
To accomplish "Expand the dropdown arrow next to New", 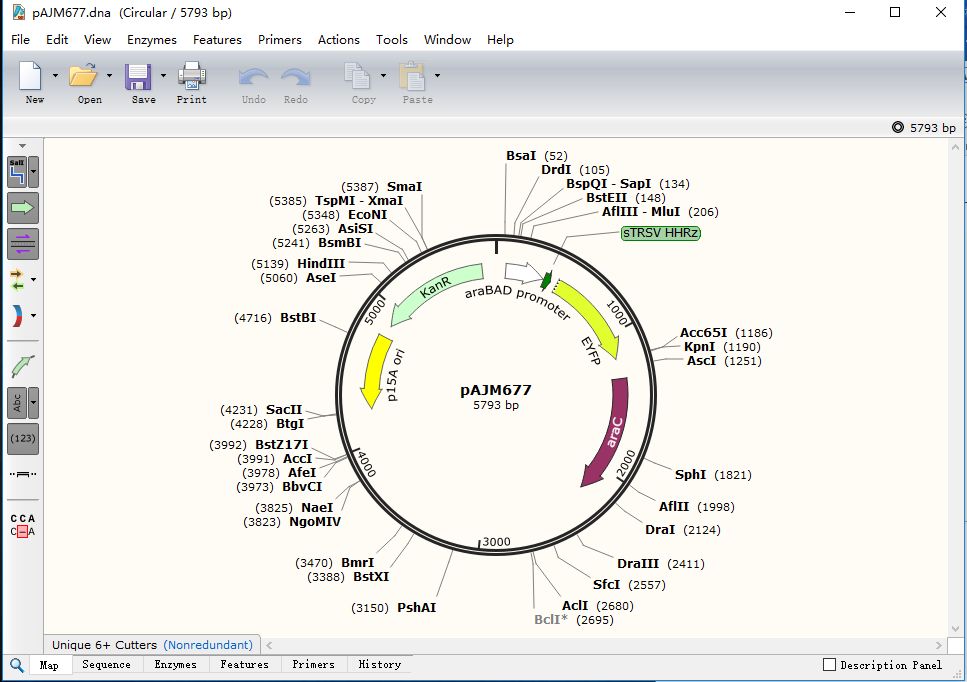I will point(55,76).
